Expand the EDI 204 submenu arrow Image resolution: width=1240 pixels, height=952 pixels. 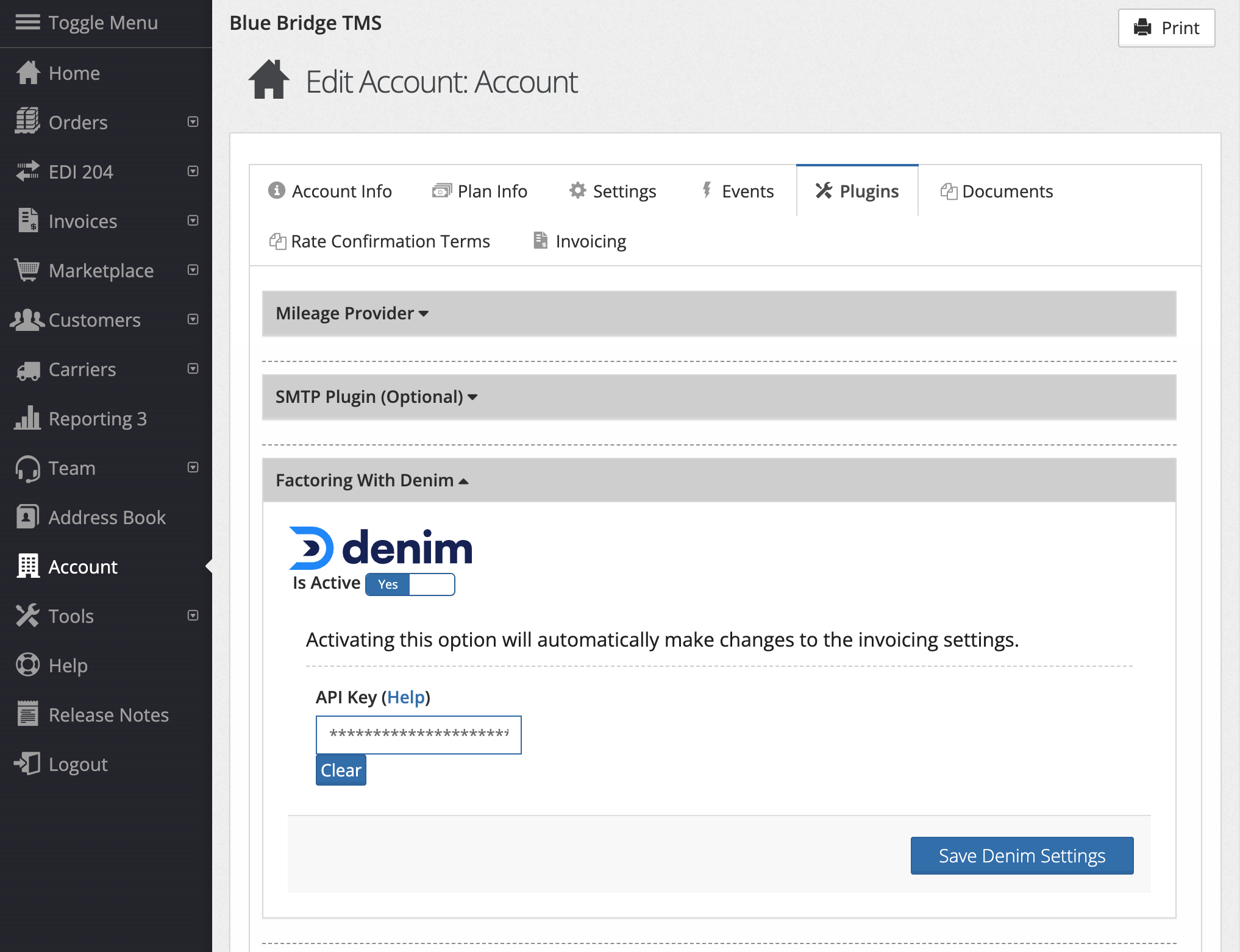193,171
